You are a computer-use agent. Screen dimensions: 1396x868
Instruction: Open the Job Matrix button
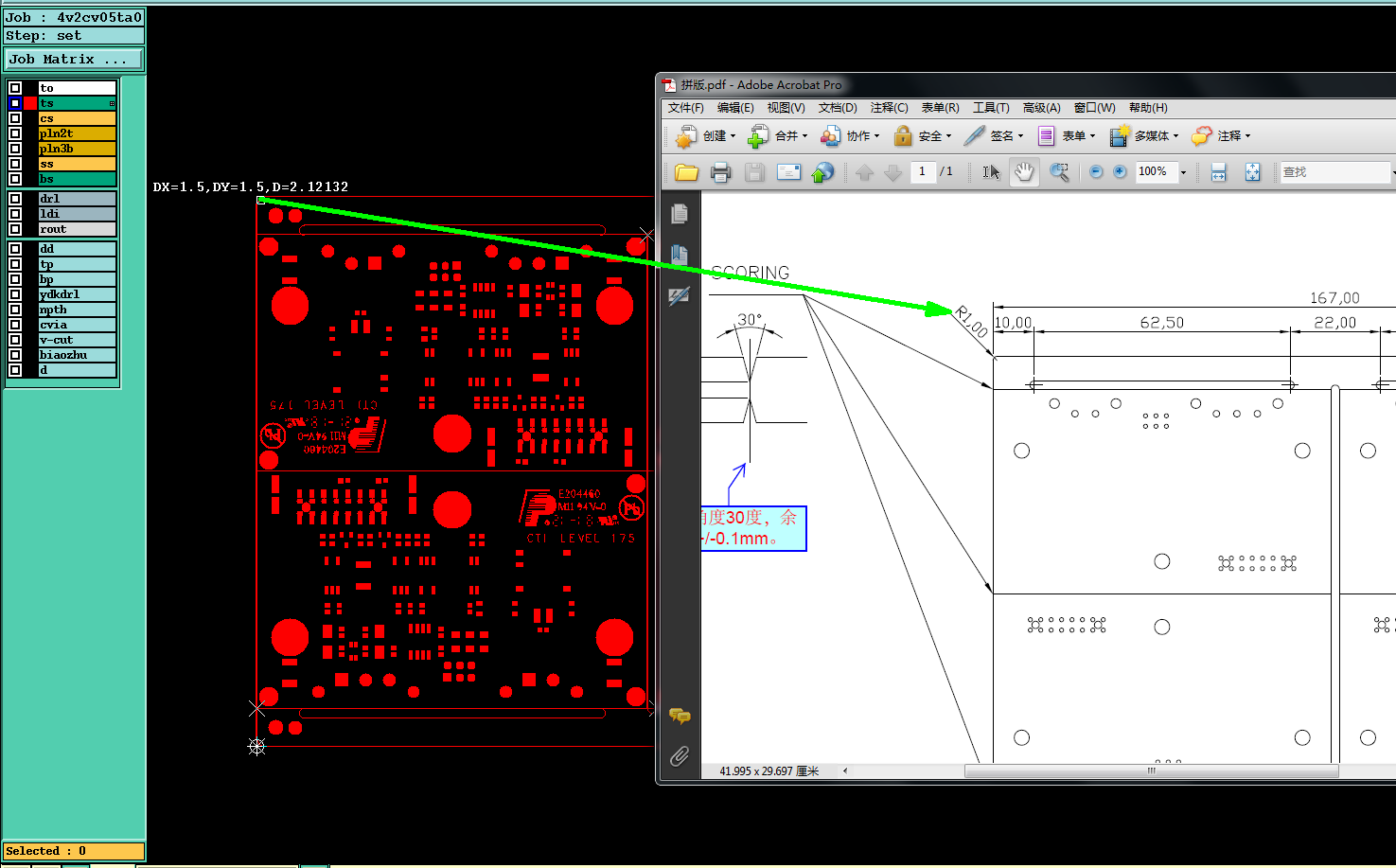pyautogui.click(x=74, y=60)
